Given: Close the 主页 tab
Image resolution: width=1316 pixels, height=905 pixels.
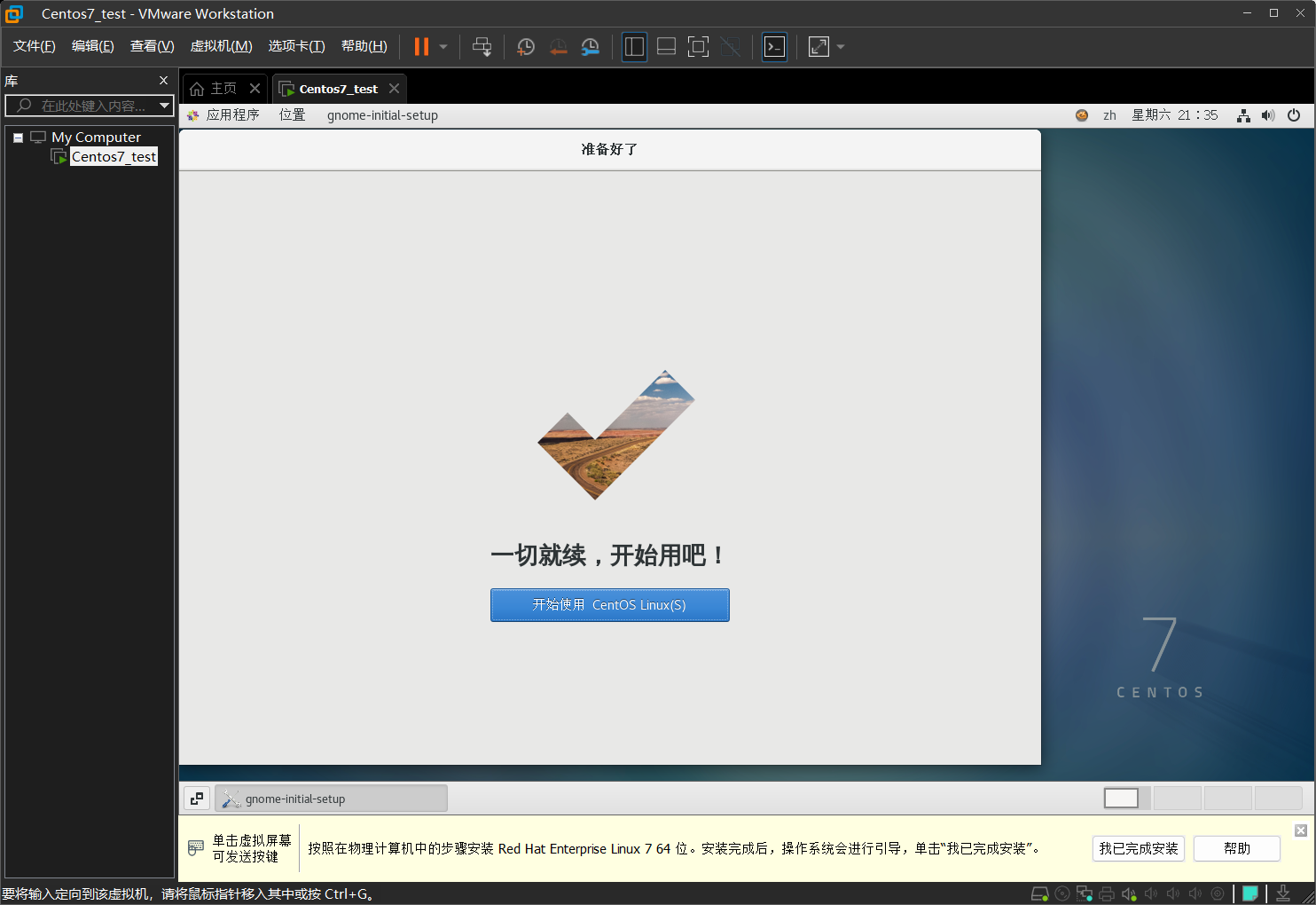Looking at the screenshot, I should click(255, 89).
